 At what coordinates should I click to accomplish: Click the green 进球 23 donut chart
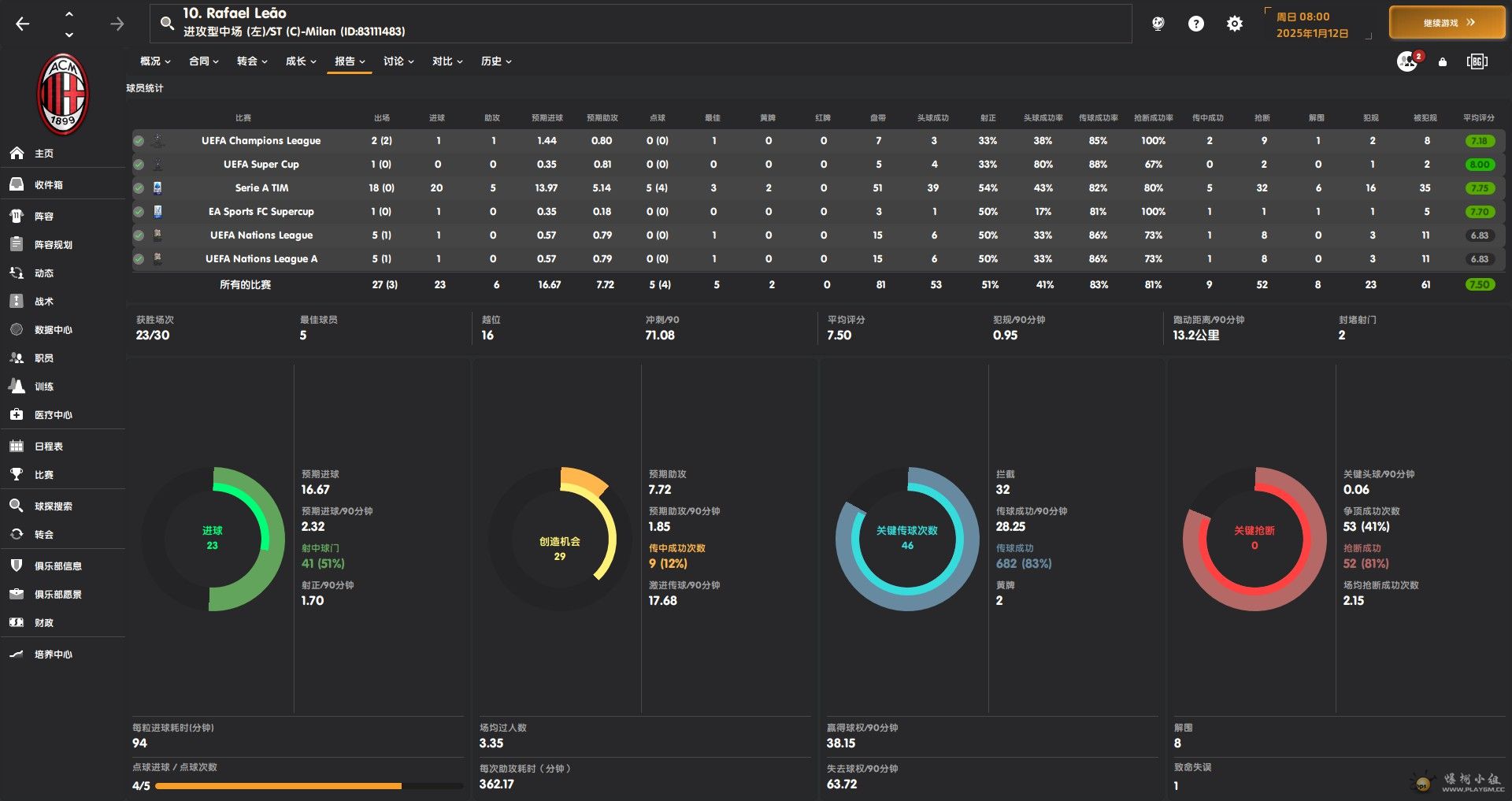click(x=213, y=539)
